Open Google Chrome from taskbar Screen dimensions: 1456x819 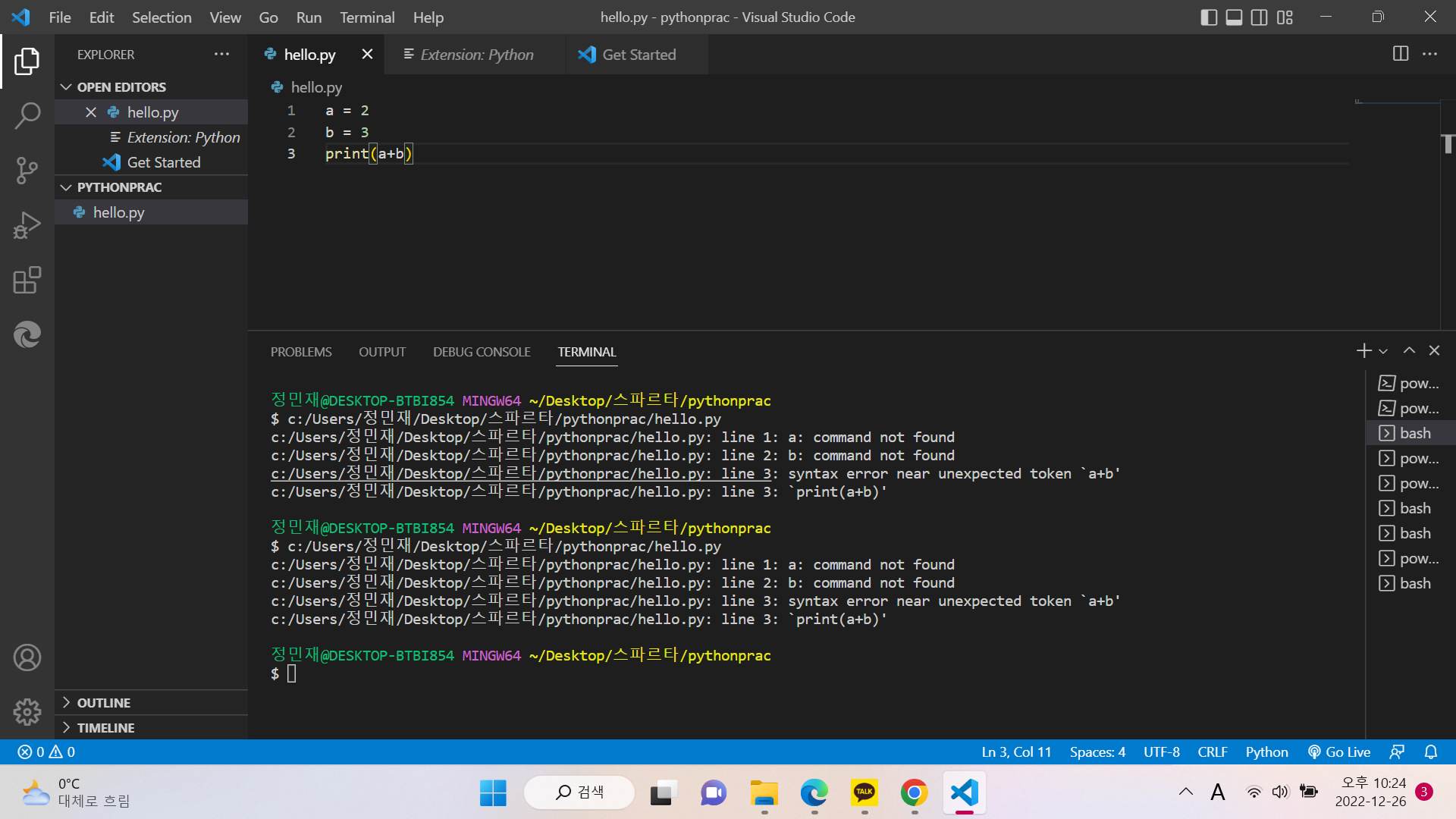pos(915,793)
